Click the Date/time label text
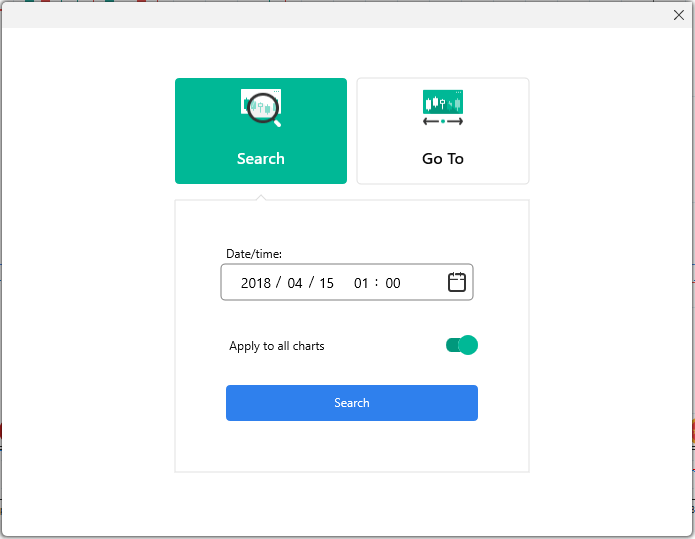 254,254
